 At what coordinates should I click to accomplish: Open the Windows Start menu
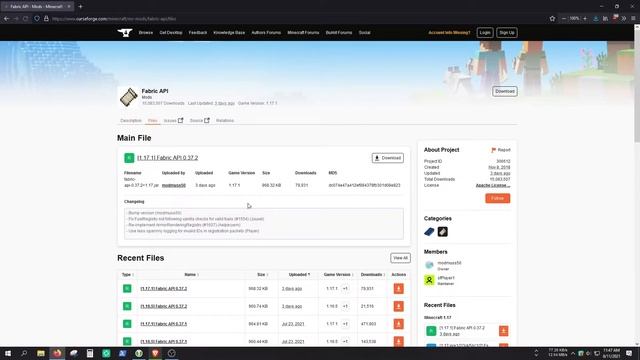tap(8, 353)
